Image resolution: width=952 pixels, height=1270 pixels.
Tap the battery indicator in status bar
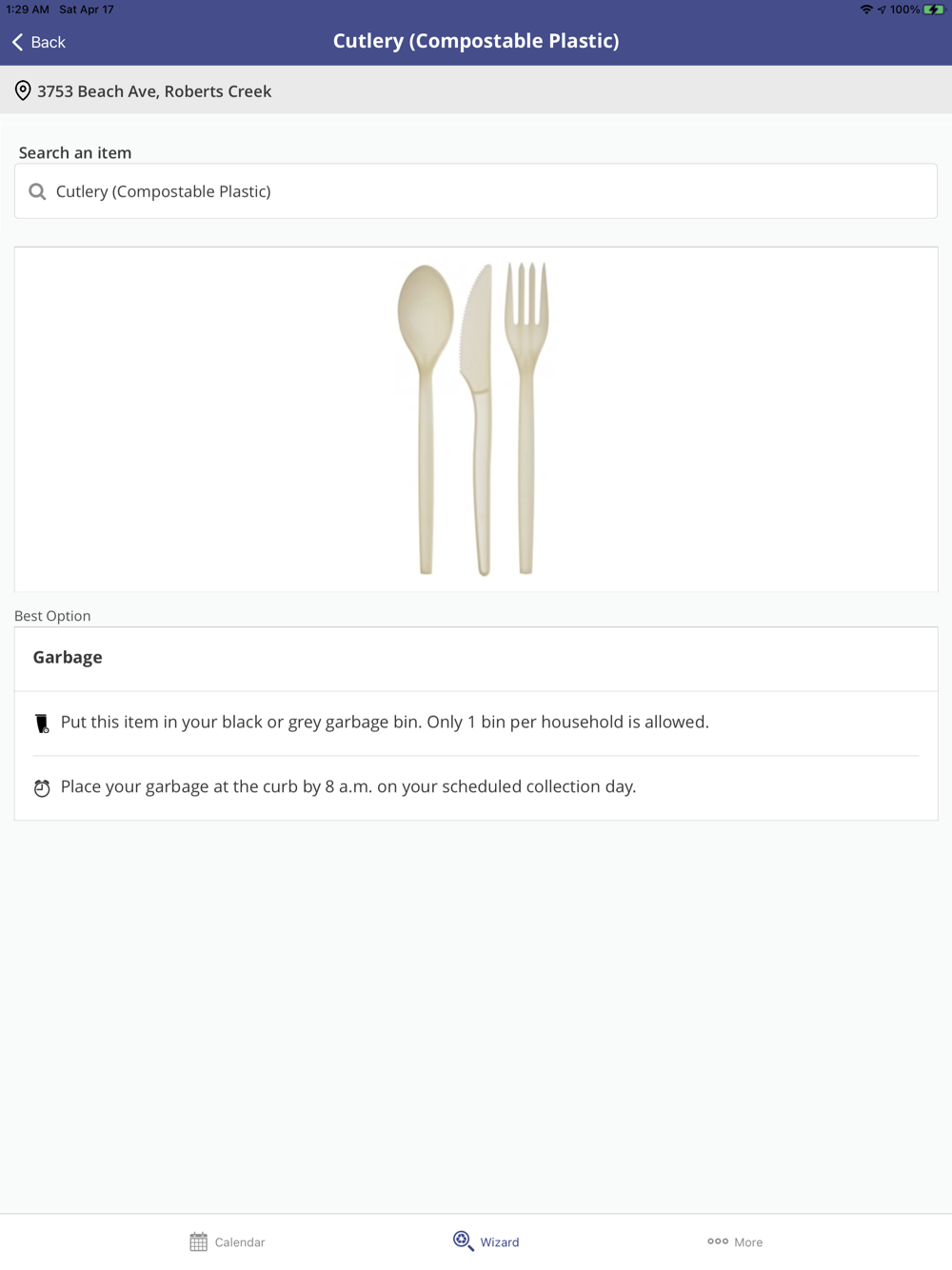(x=933, y=10)
